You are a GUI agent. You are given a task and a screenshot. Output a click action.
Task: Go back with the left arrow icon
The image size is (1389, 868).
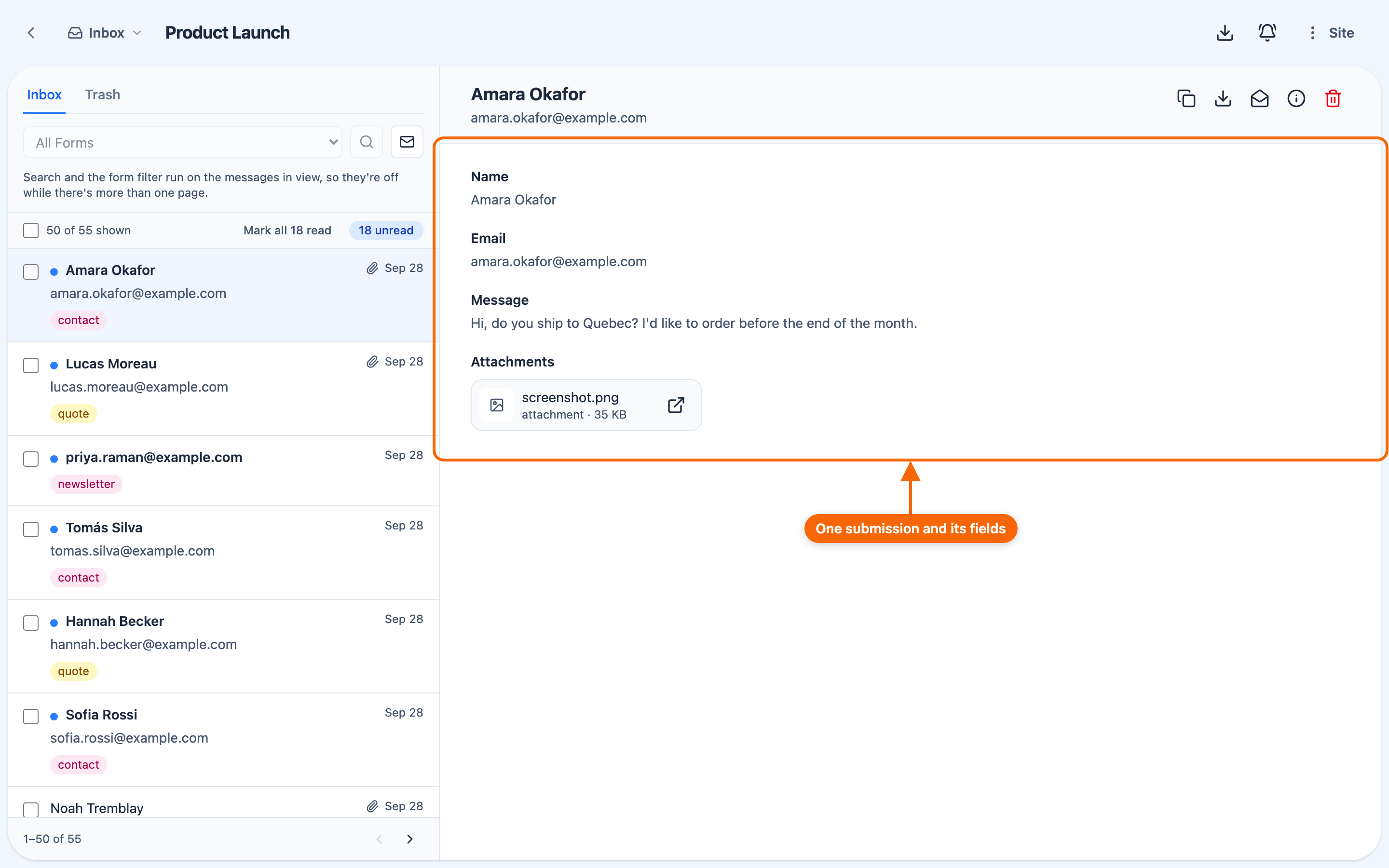[x=31, y=33]
